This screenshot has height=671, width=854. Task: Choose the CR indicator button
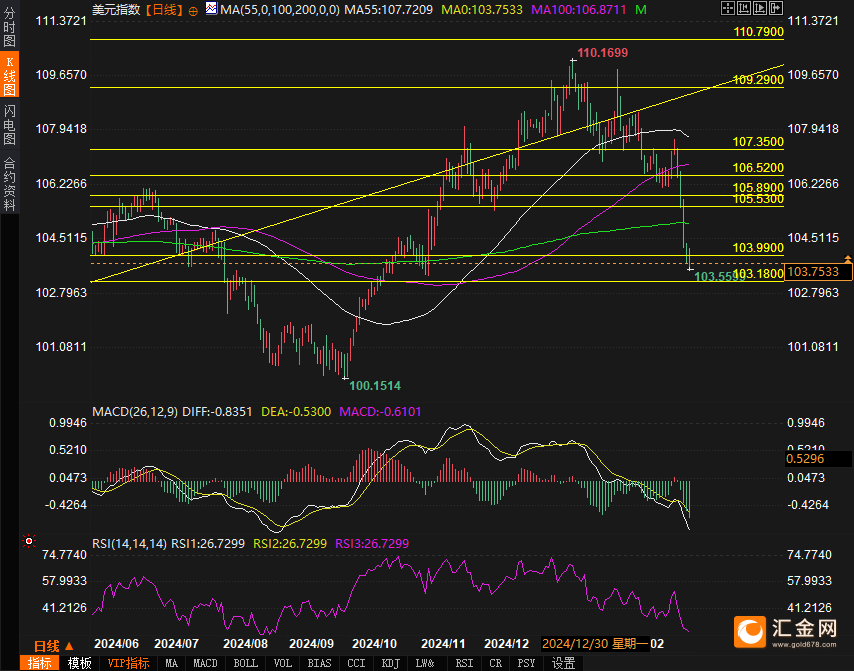(495, 663)
